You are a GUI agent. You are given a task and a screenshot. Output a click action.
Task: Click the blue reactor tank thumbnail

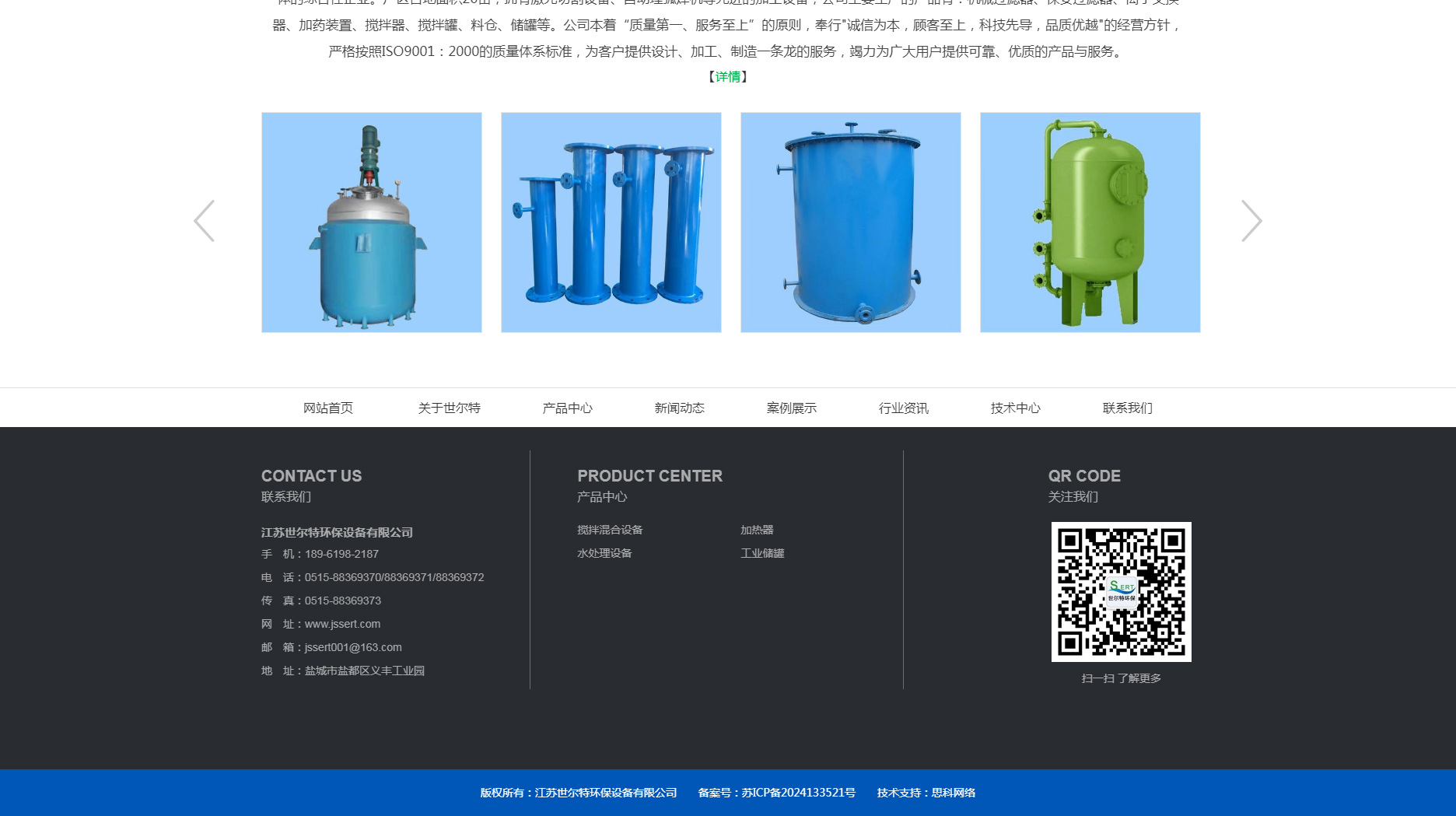(x=371, y=222)
